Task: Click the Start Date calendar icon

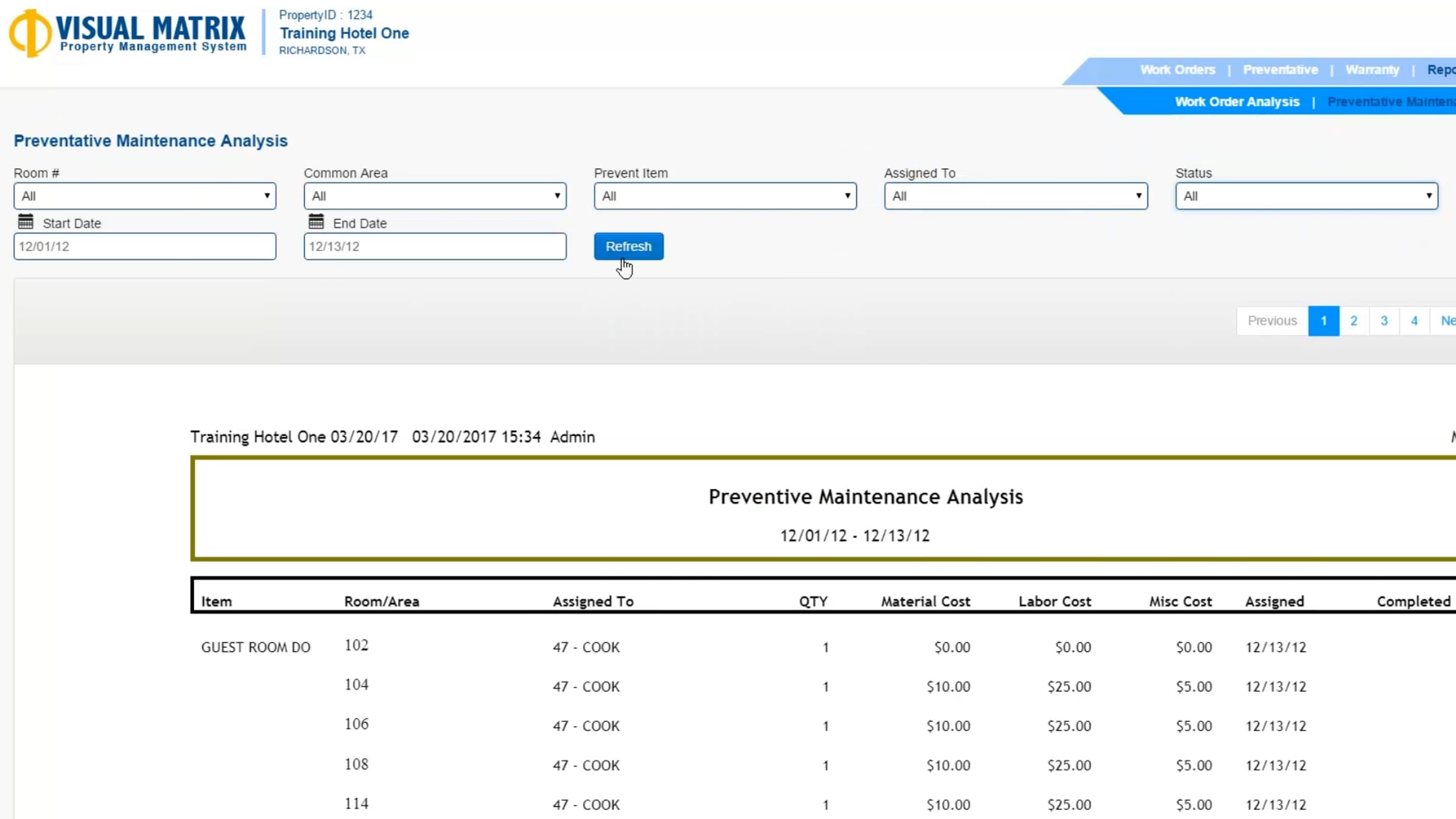Action: coord(25,222)
